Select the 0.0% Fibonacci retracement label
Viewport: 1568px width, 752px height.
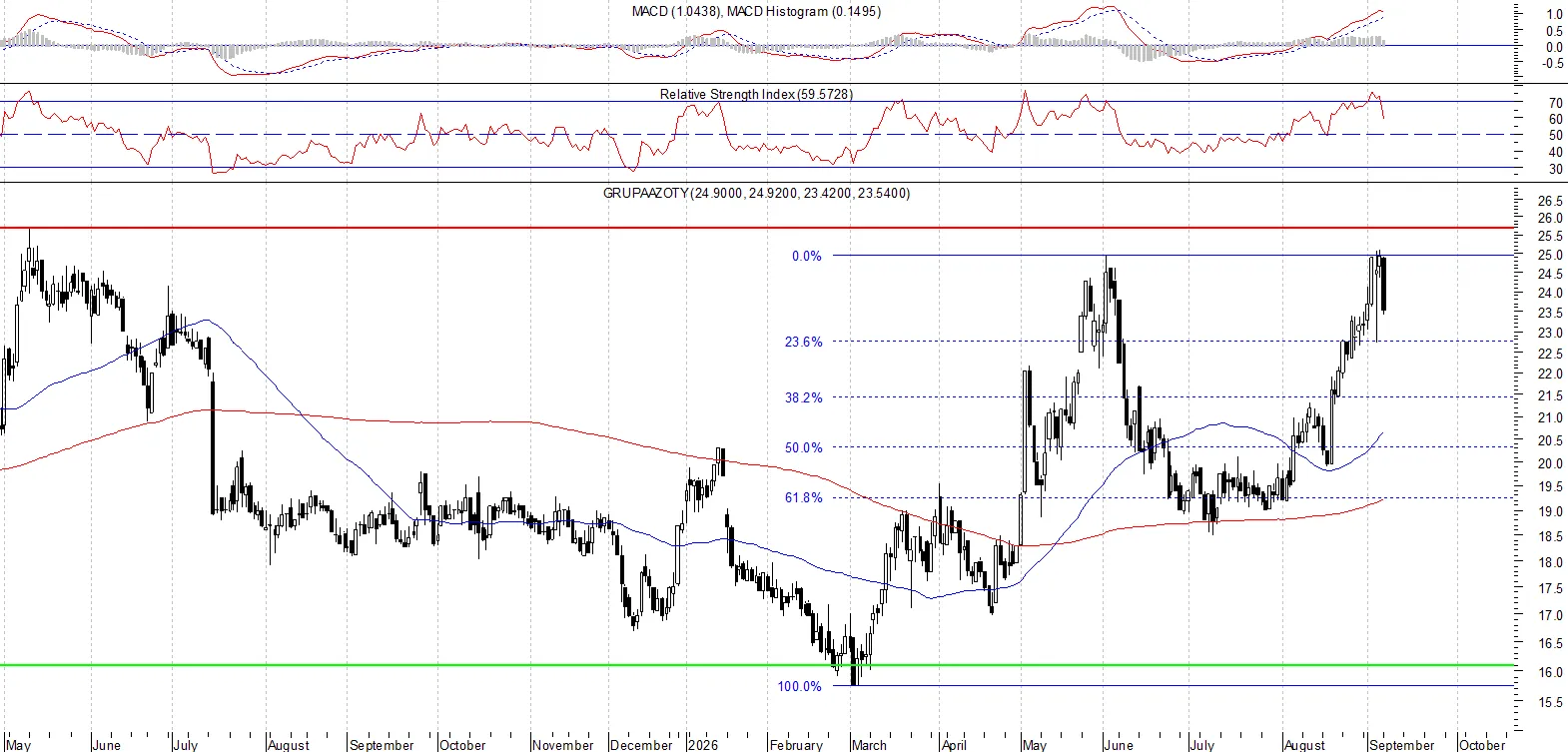pyautogui.click(x=807, y=256)
